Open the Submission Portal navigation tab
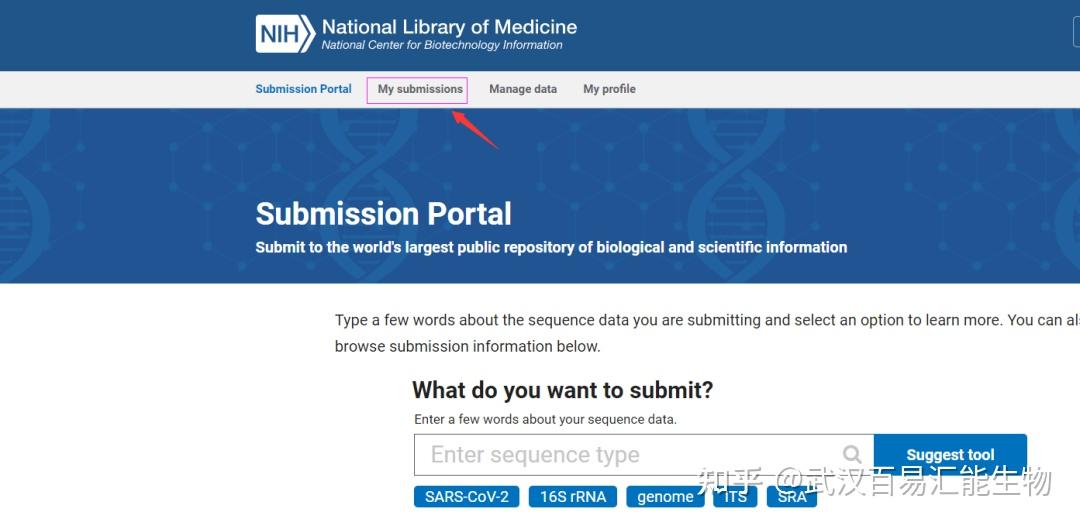1080x526 pixels. (x=304, y=89)
